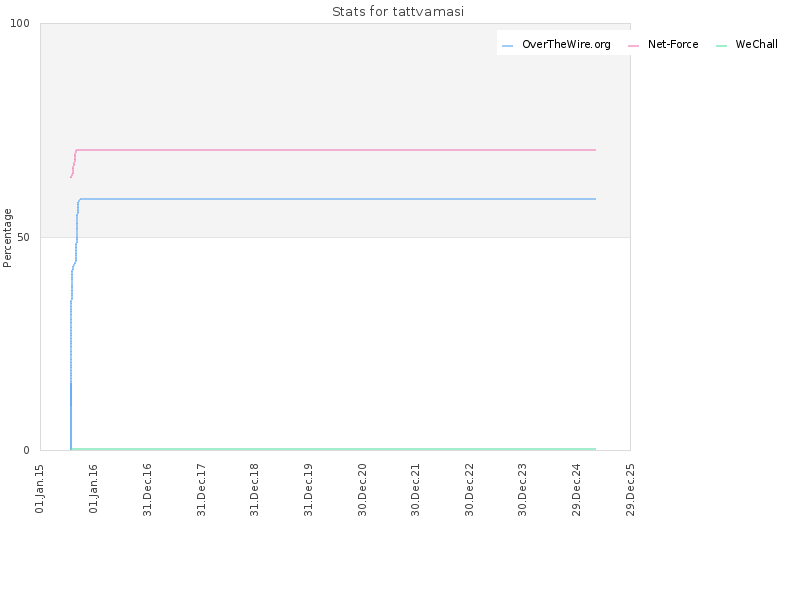Click the 50 y-axis tick label
Viewport: 800px width, 600px height.
click(23, 237)
